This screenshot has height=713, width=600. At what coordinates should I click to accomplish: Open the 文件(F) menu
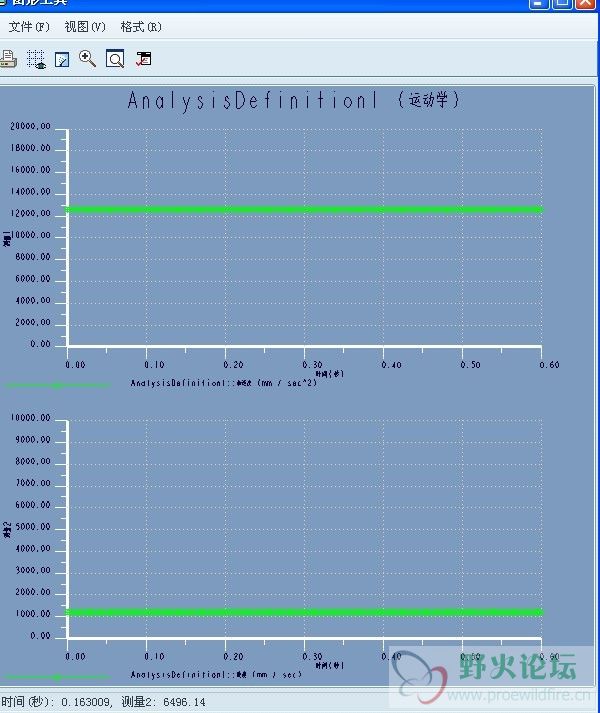click(x=29, y=27)
